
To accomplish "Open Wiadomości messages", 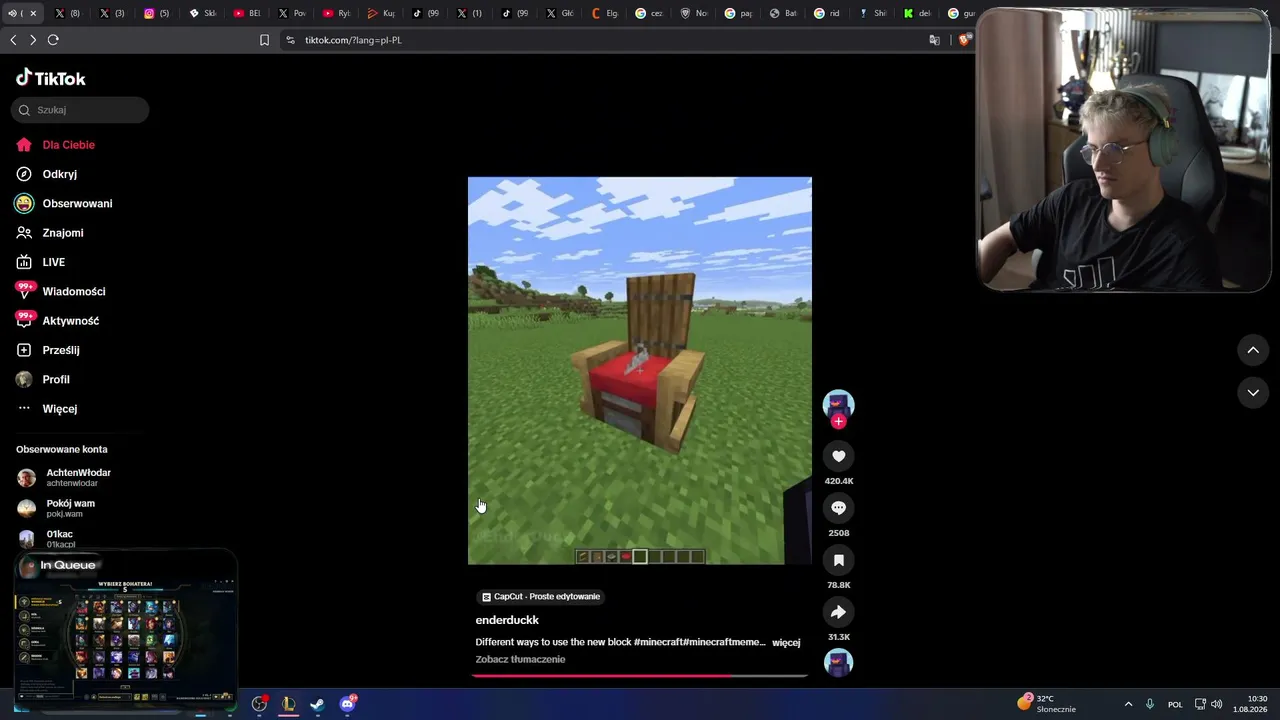I will click(73, 291).
